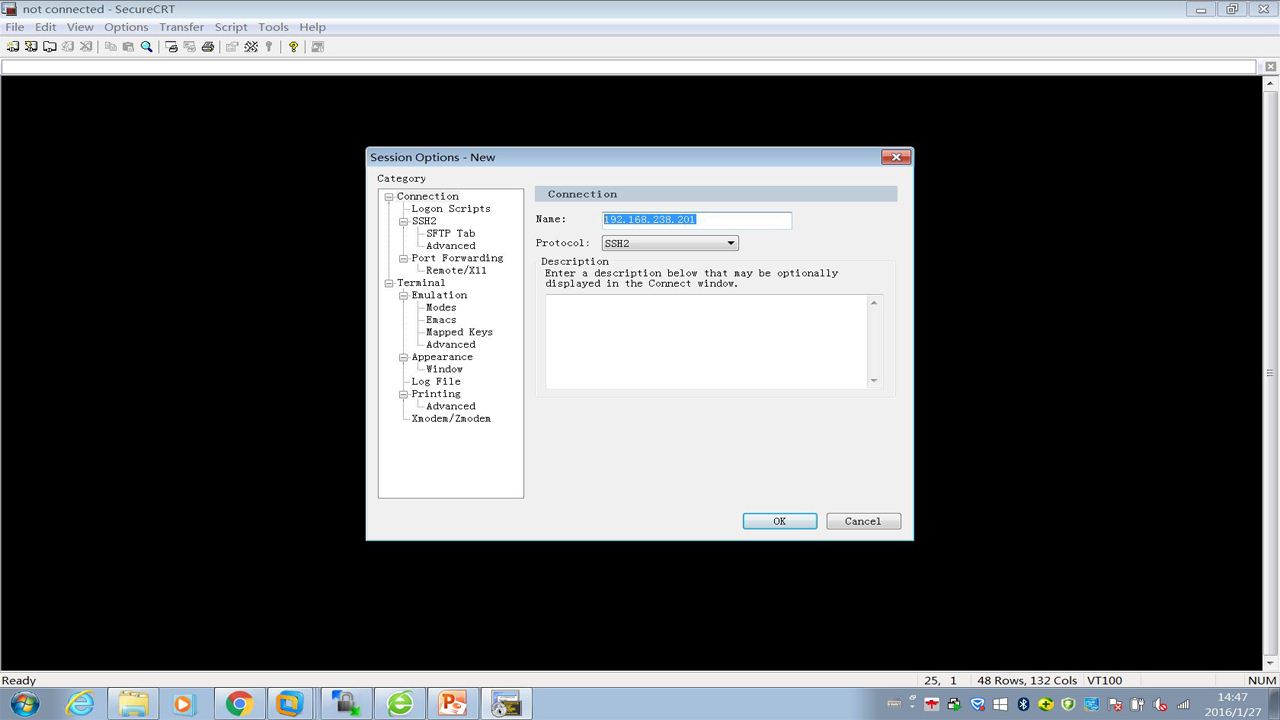Collapse the SSH2 tree node
The width and height of the screenshot is (1280, 720).
click(404, 221)
